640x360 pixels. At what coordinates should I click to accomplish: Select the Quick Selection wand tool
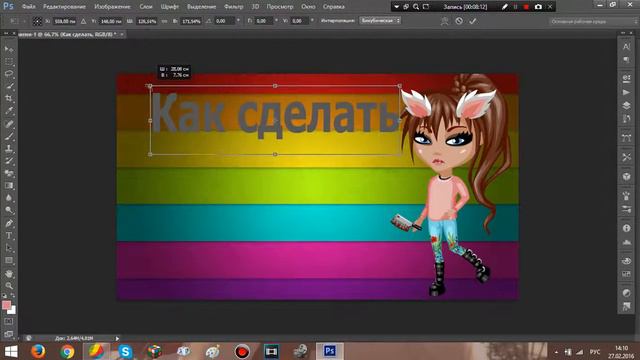tap(9, 86)
